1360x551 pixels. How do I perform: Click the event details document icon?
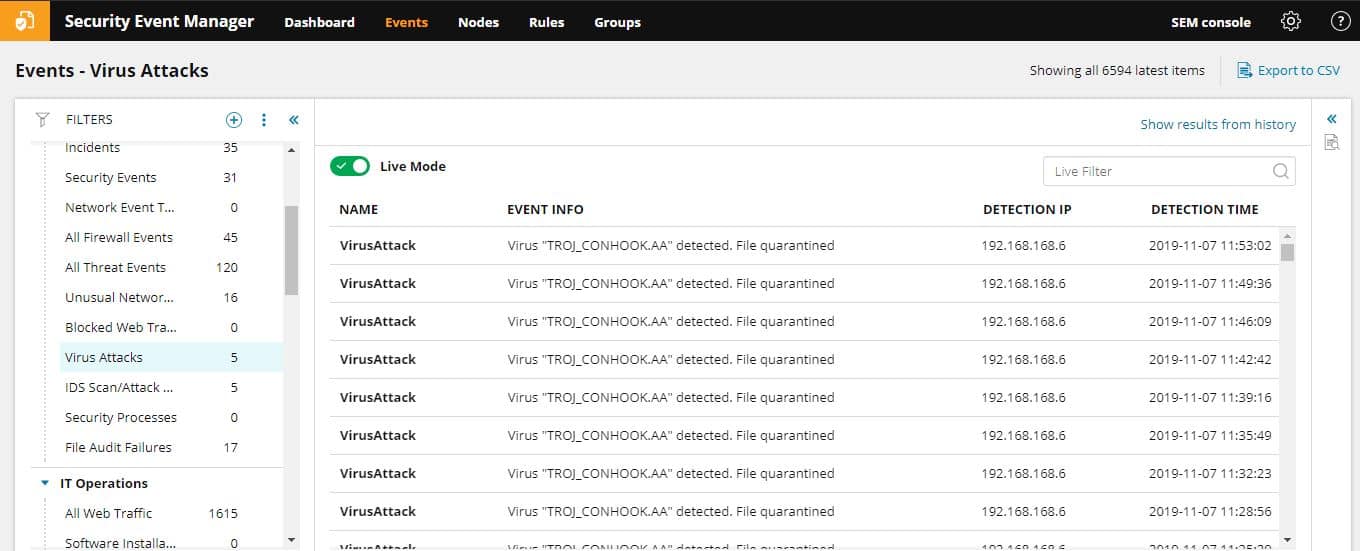tap(1331, 143)
